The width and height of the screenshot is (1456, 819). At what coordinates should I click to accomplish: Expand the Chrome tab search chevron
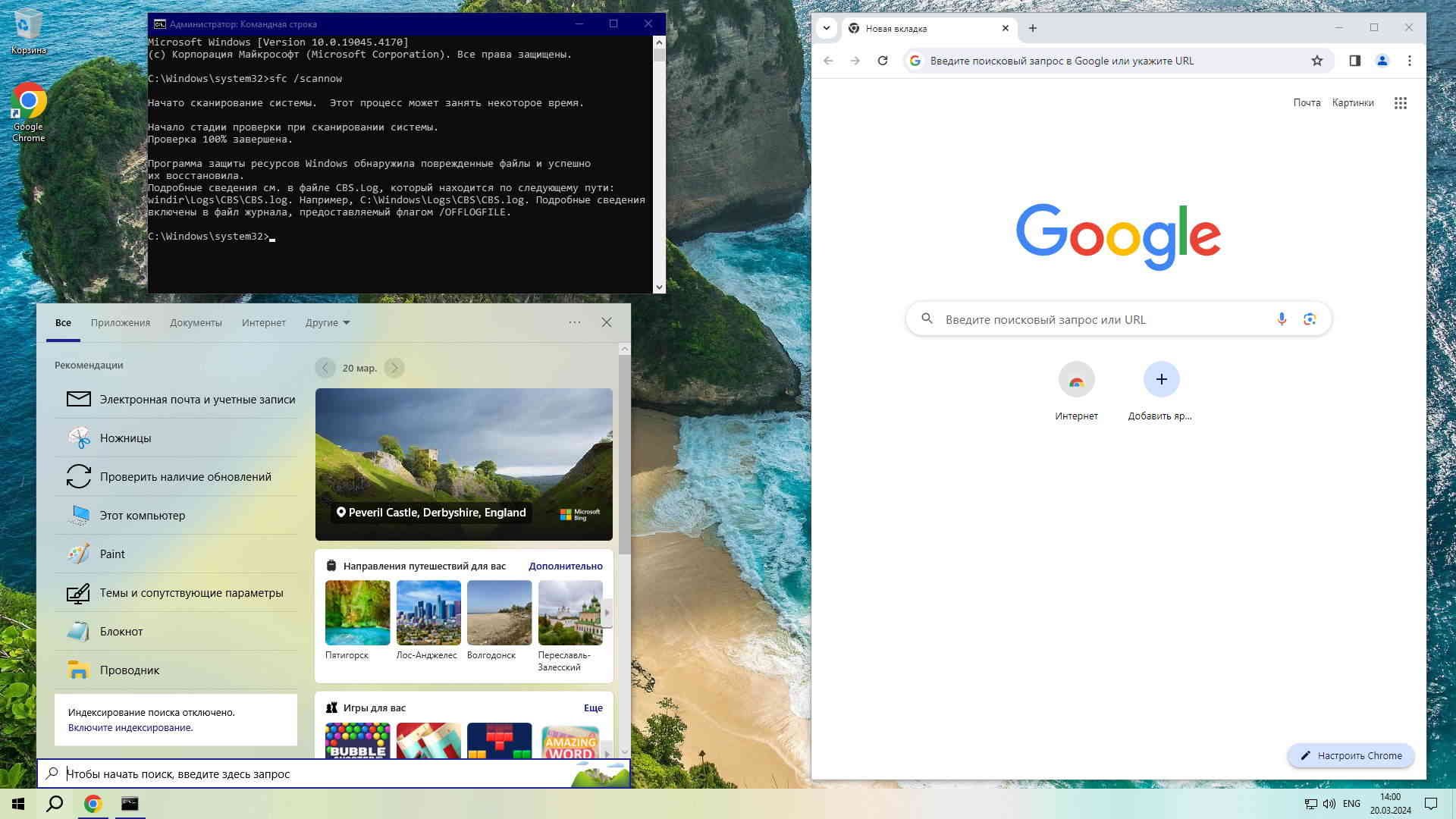827,28
